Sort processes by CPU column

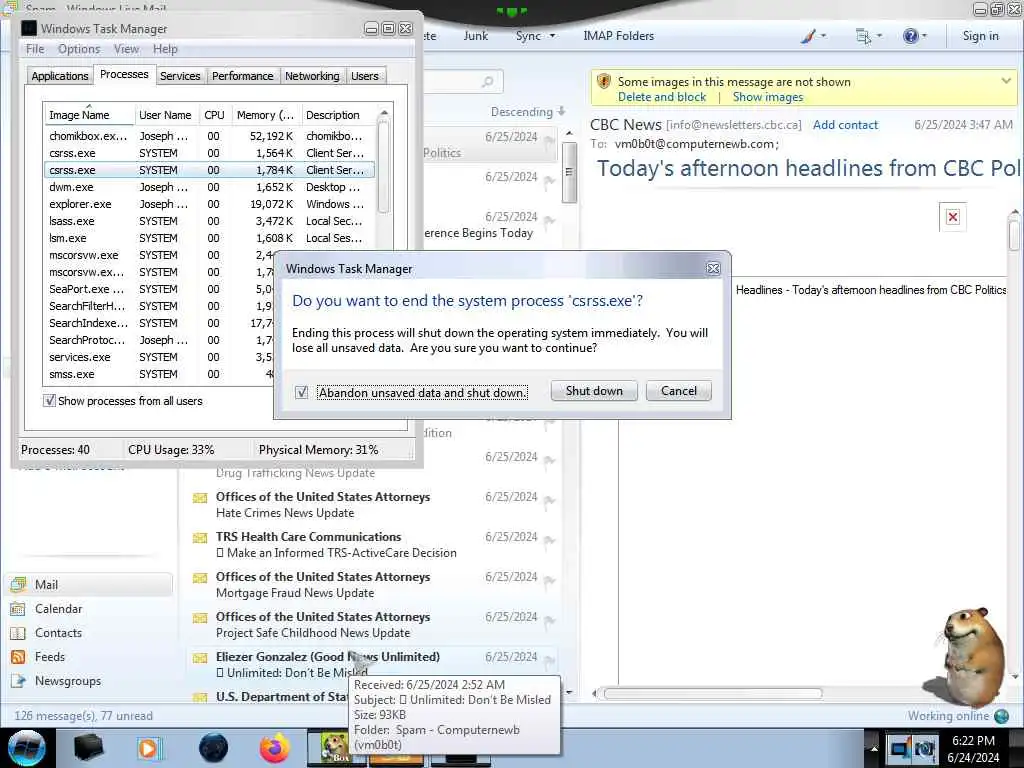214,115
